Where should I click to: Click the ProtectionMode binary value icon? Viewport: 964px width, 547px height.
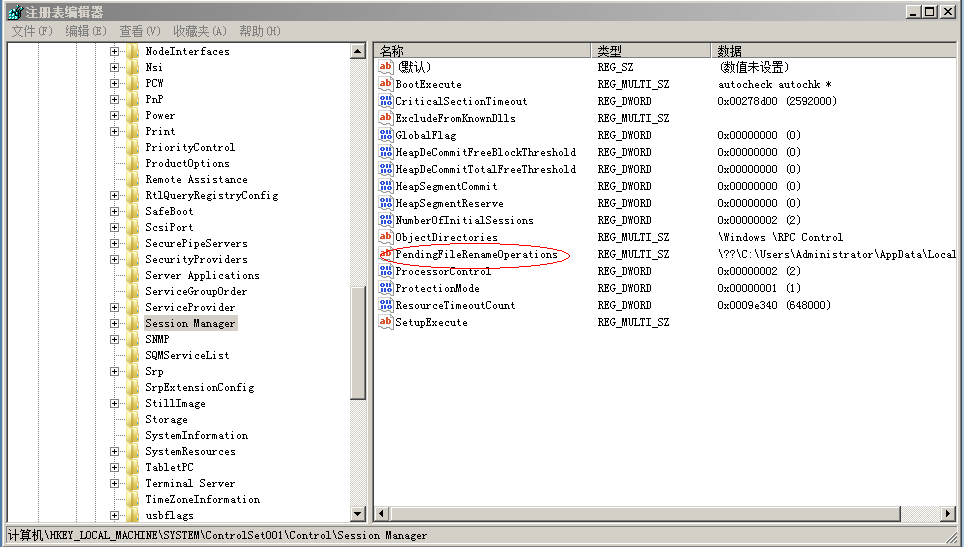[386, 288]
